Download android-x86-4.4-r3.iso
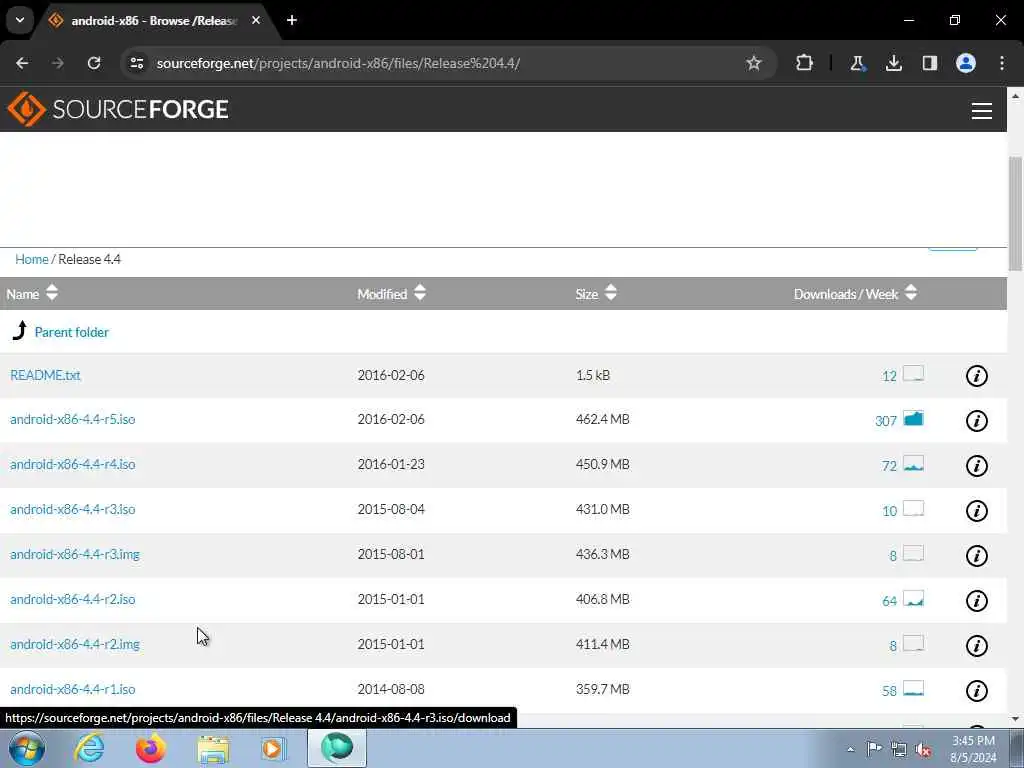The image size is (1024, 768). pyautogui.click(x=72, y=509)
